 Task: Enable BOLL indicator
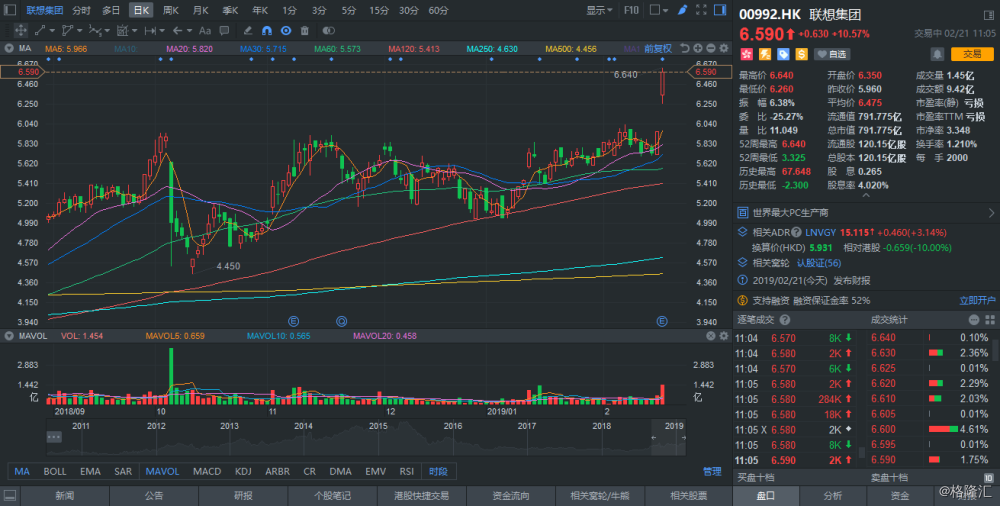(x=55, y=471)
